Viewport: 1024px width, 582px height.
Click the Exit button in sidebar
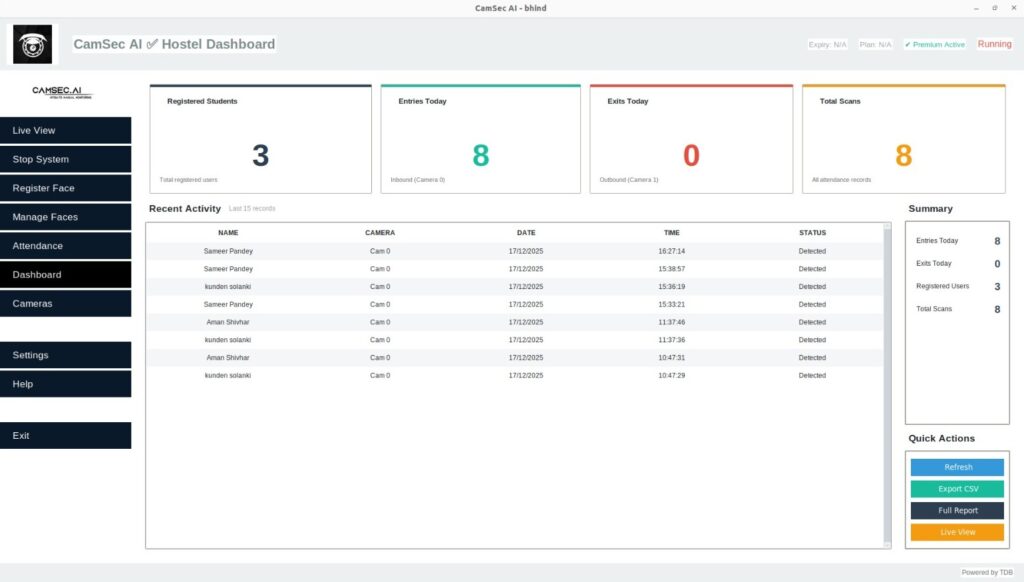65,436
